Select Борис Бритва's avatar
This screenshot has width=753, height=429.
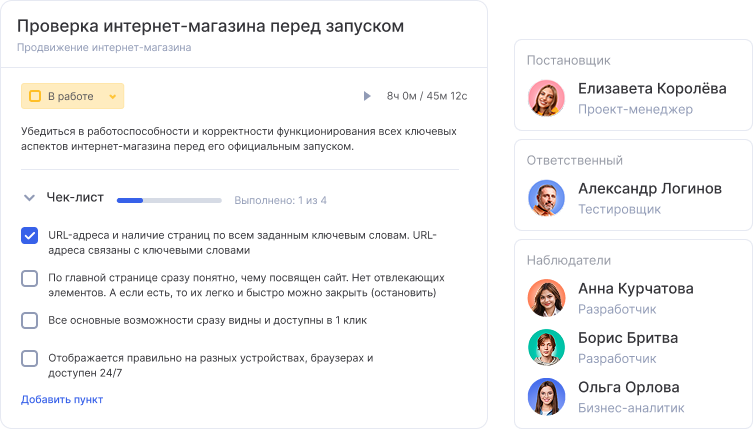547,347
